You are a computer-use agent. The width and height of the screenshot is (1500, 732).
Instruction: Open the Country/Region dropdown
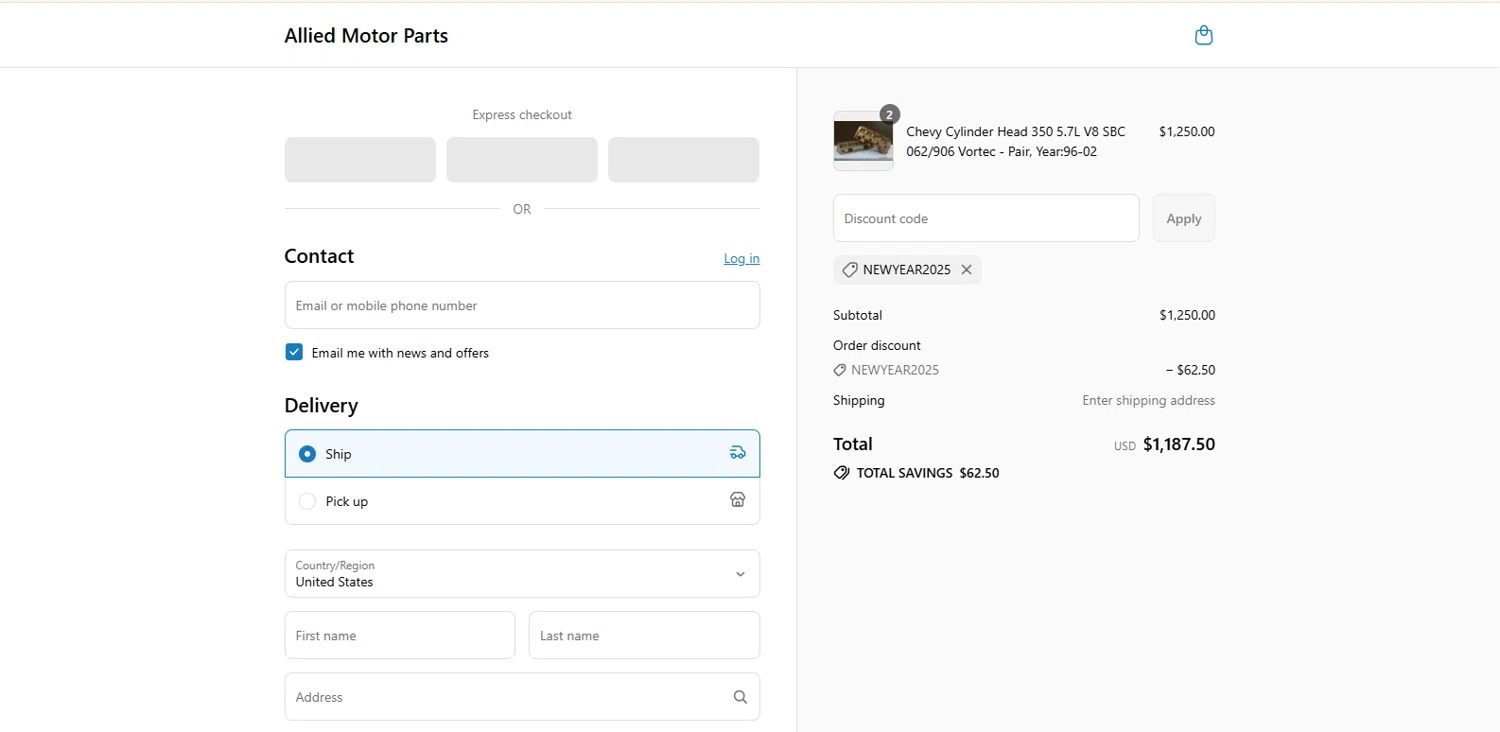[522, 574]
